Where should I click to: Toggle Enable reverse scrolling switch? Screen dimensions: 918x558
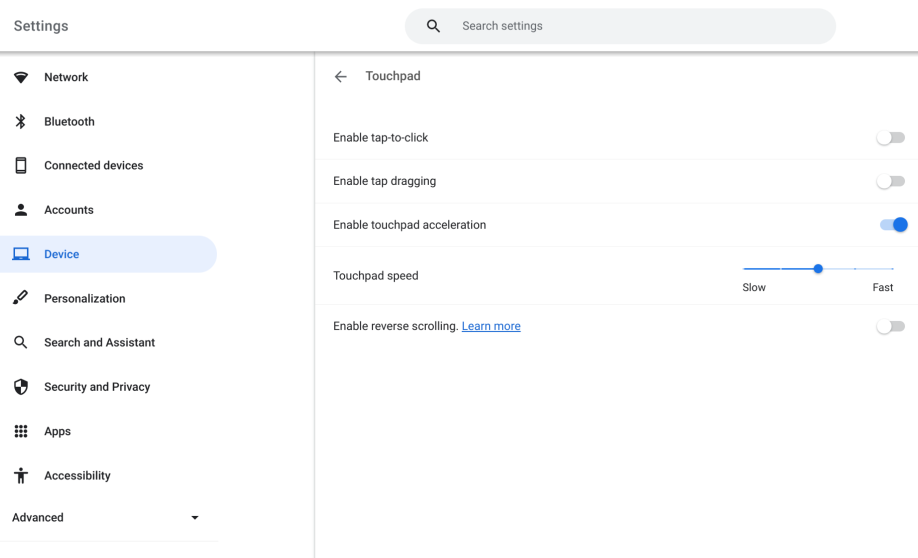890,326
